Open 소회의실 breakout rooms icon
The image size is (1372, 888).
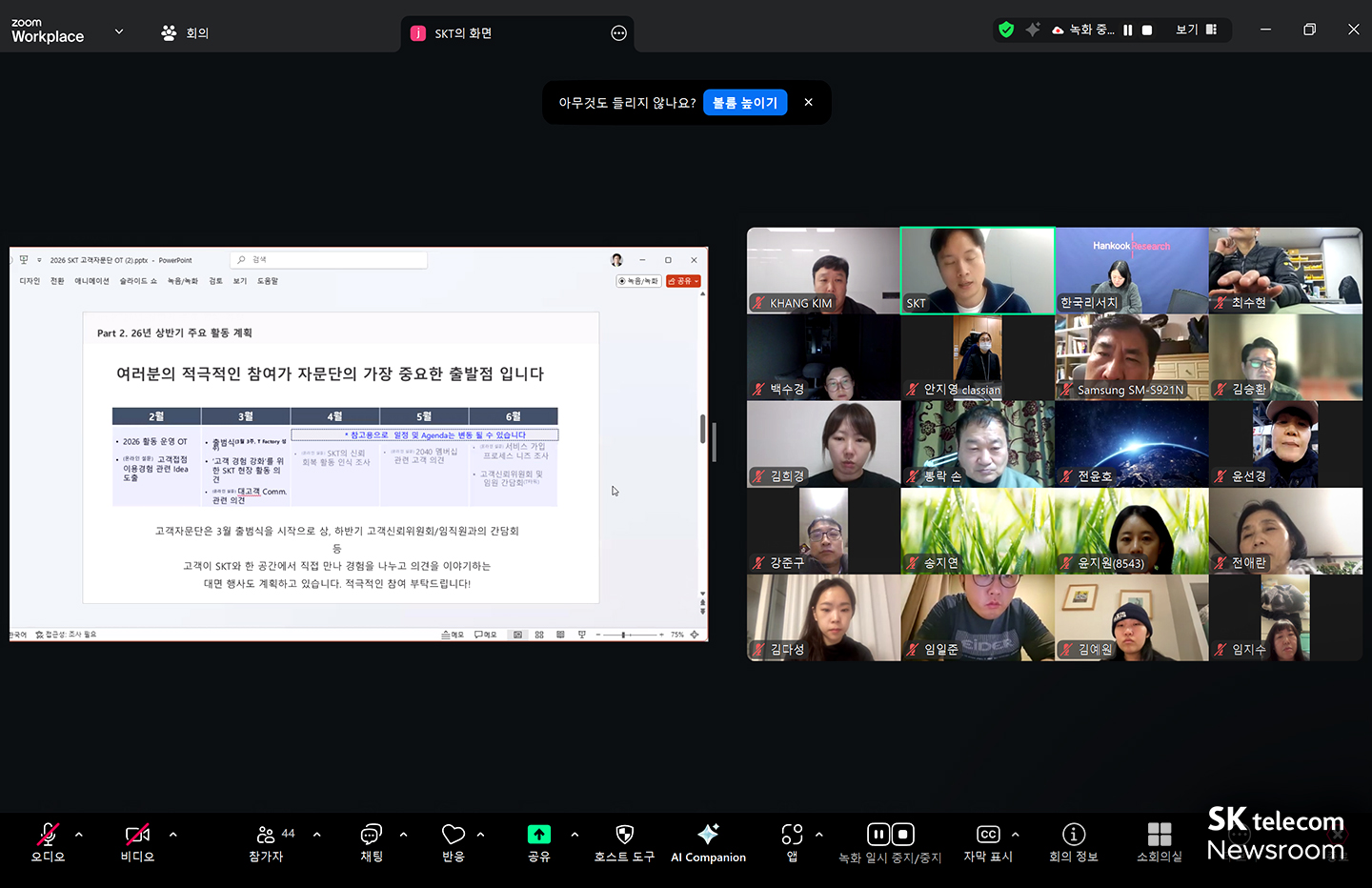[1160, 835]
